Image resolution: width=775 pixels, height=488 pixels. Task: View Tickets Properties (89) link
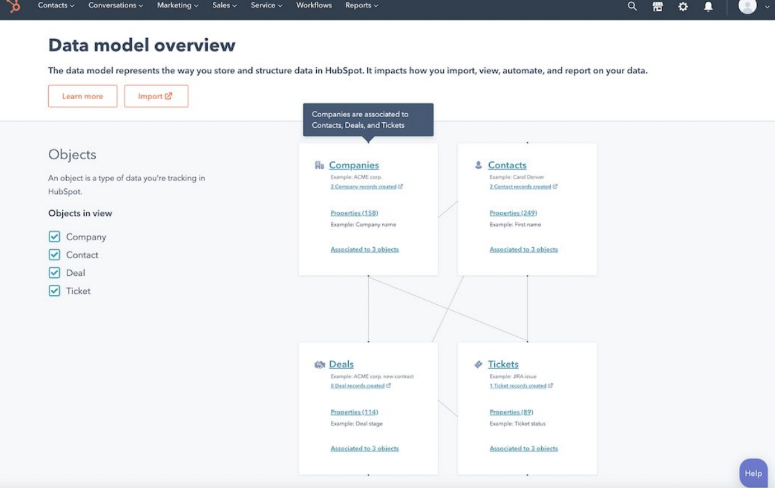pos(511,412)
